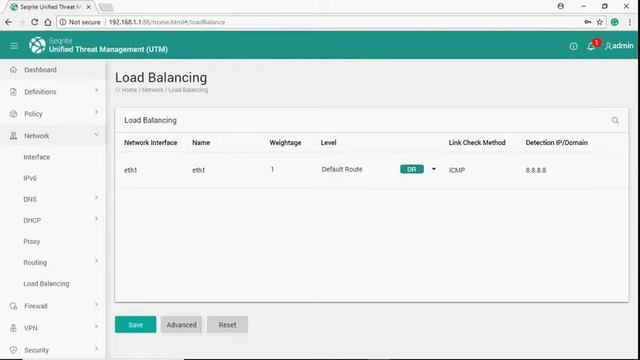Viewport: 640px width, 360px height.
Task: Select Load Balancing in sidebar
Action: pos(46,284)
